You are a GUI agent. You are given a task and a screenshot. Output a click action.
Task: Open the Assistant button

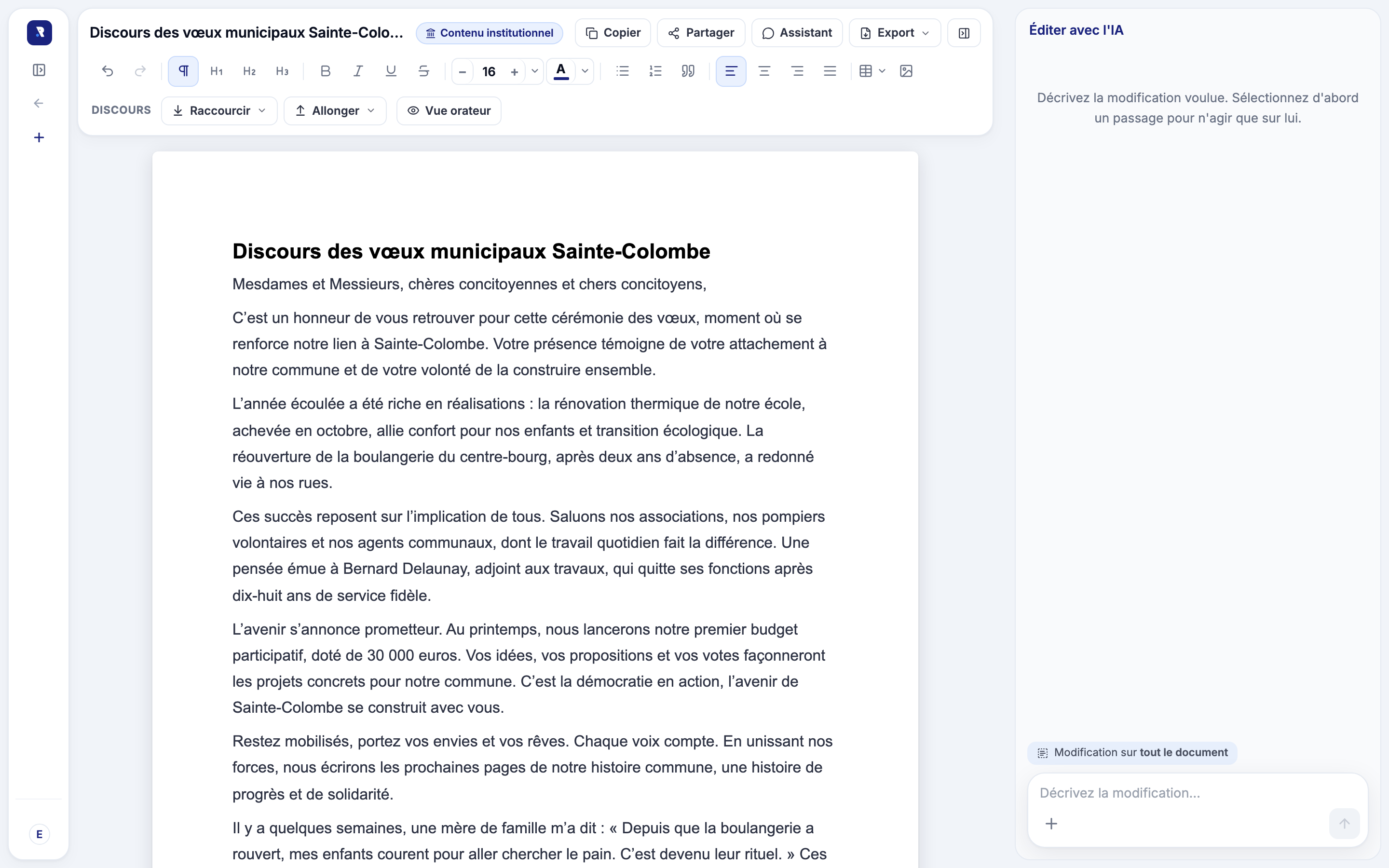pyautogui.click(x=797, y=33)
